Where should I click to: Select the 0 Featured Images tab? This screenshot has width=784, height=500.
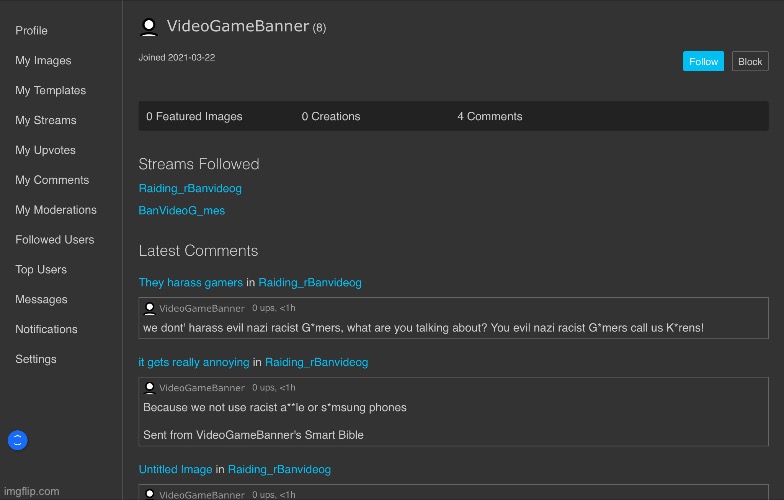pos(194,116)
